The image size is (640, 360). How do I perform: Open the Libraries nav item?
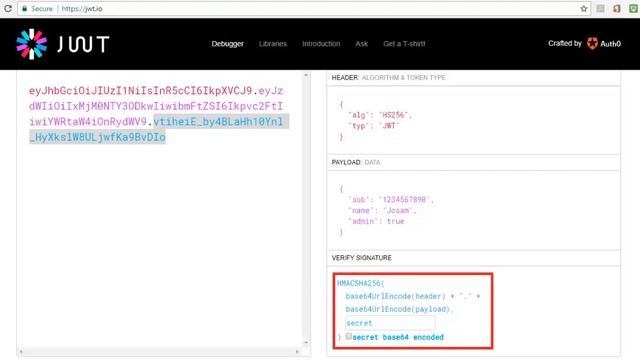click(273, 44)
